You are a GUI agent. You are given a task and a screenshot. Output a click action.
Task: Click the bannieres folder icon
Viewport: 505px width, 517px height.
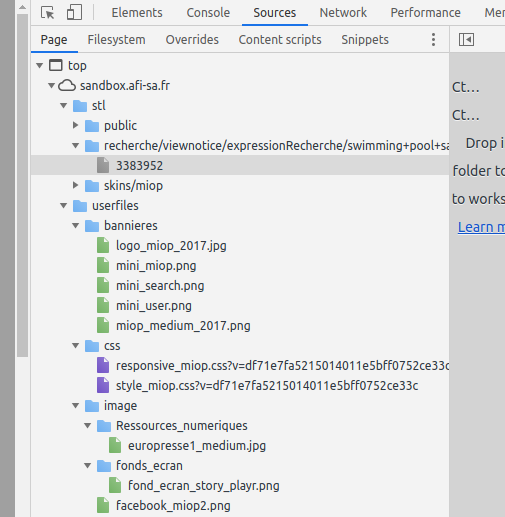coord(92,226)
